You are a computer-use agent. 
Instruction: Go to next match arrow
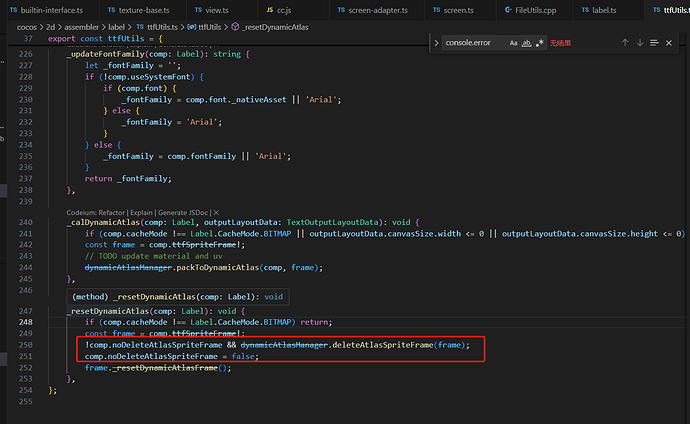[x=640, y=43]
